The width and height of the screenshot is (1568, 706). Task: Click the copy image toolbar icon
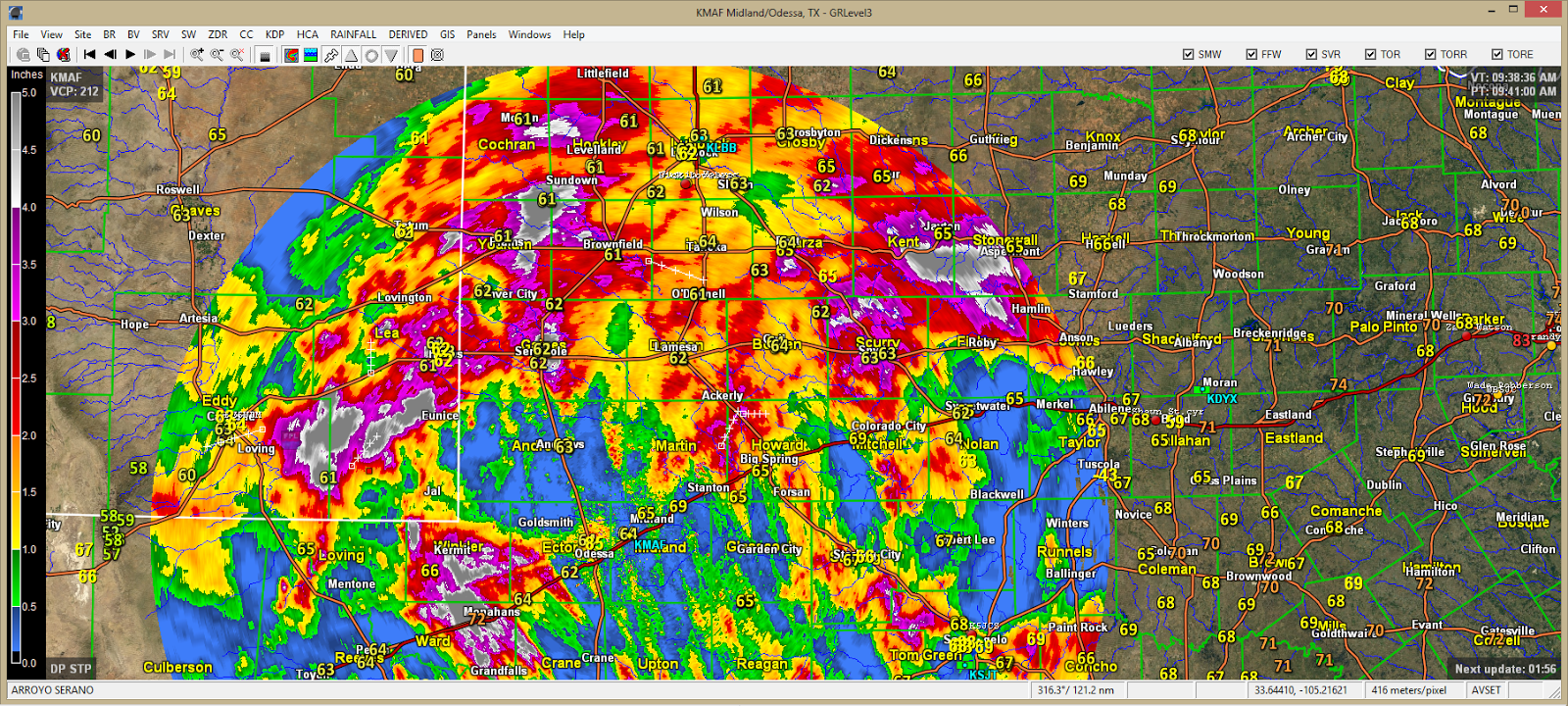pyautogui.click(x=43, y=55)
